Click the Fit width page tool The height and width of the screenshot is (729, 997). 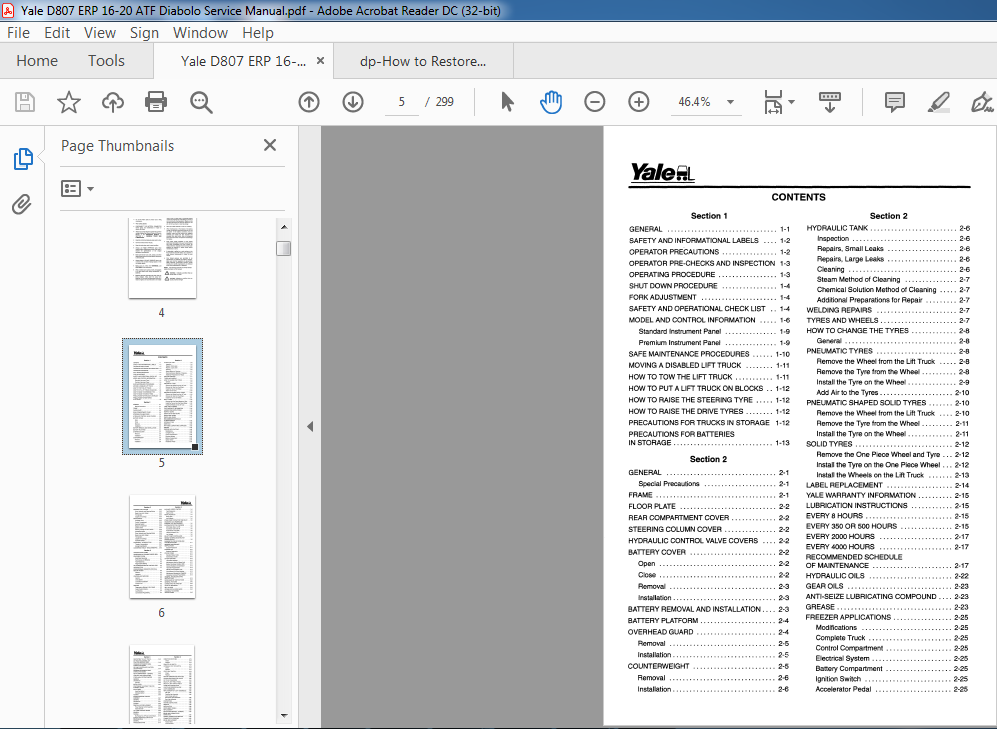(773, 102)
